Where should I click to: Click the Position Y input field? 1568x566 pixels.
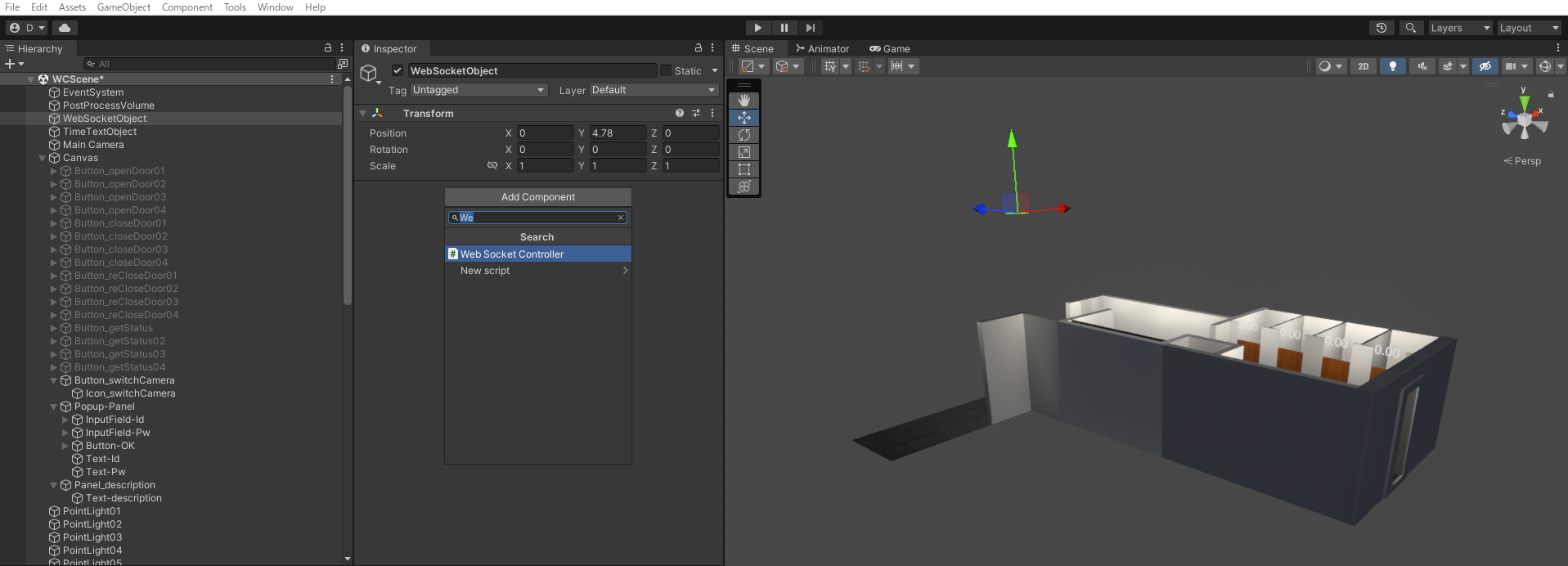[618, 133]
